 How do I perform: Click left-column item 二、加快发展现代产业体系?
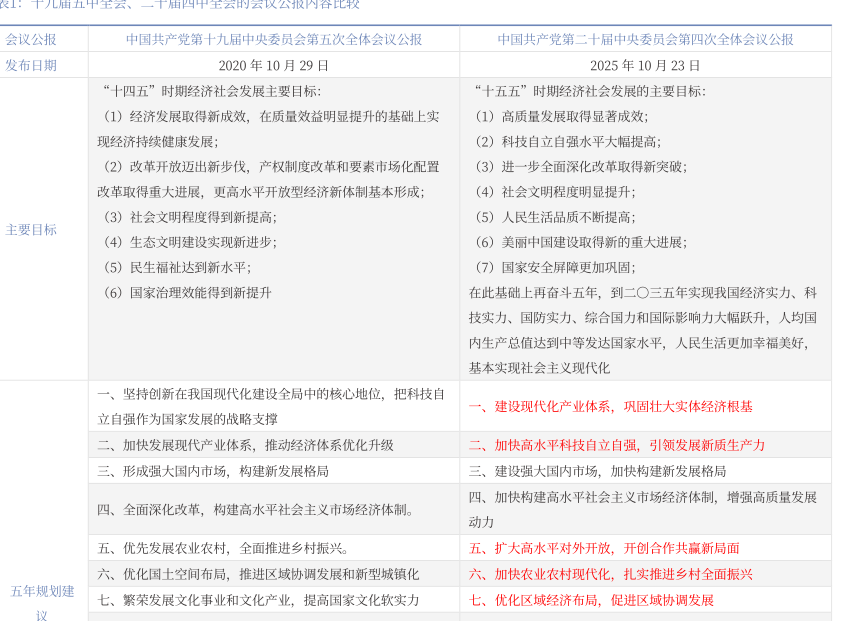[x=245, y=445]
